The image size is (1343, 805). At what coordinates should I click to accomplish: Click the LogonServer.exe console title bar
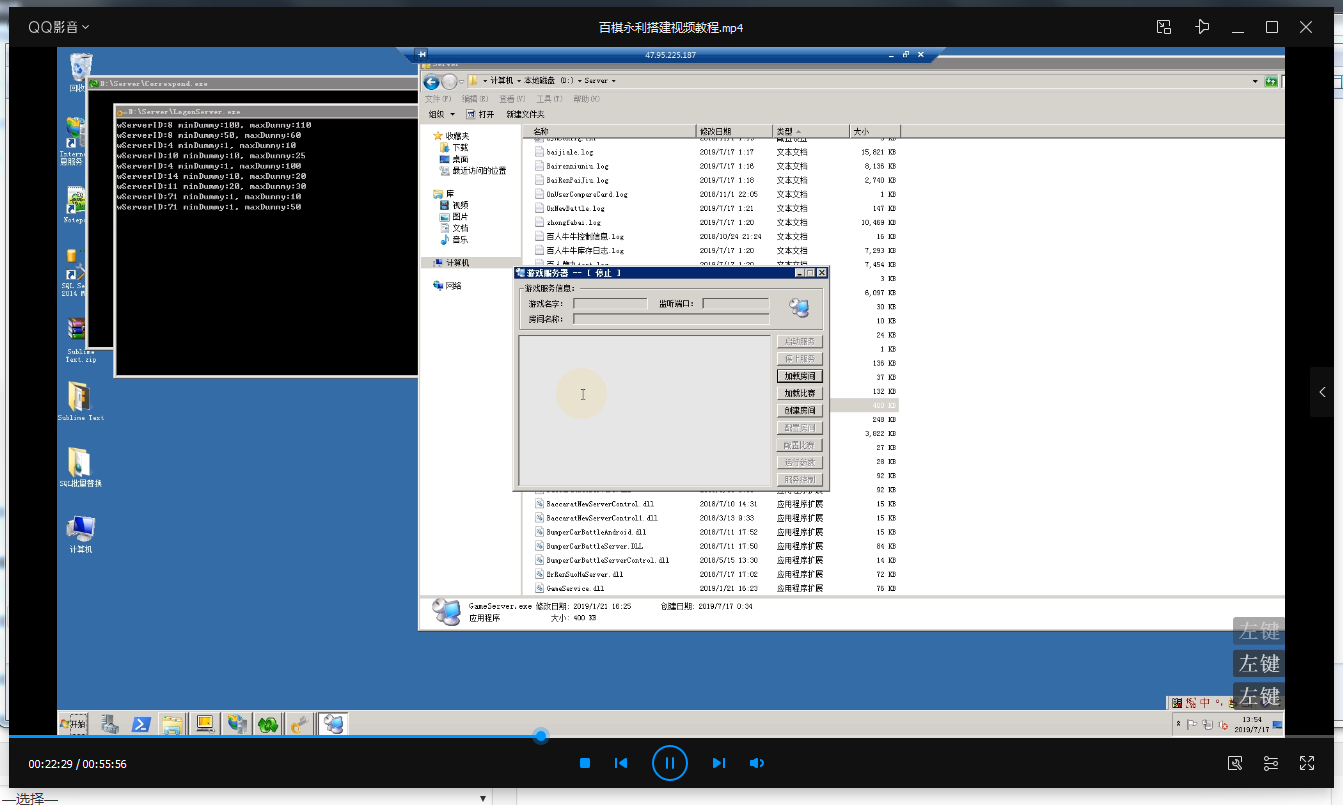pyautogui.click(x=265, y=111)
